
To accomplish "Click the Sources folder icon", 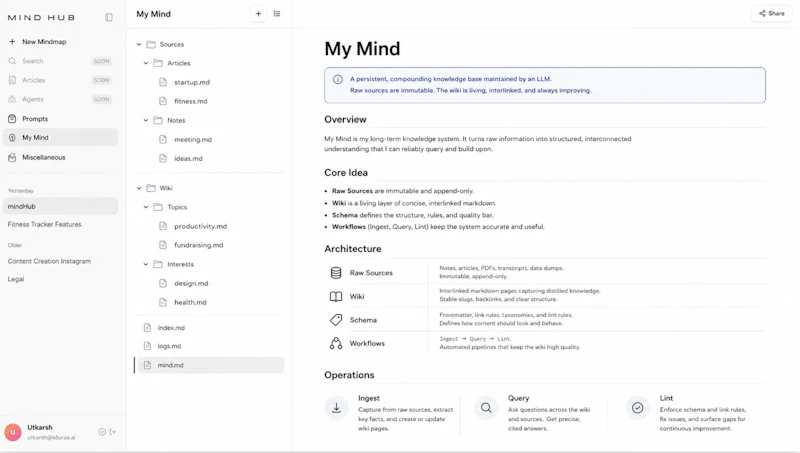I will pyautogui.click(x=151, y=44).
